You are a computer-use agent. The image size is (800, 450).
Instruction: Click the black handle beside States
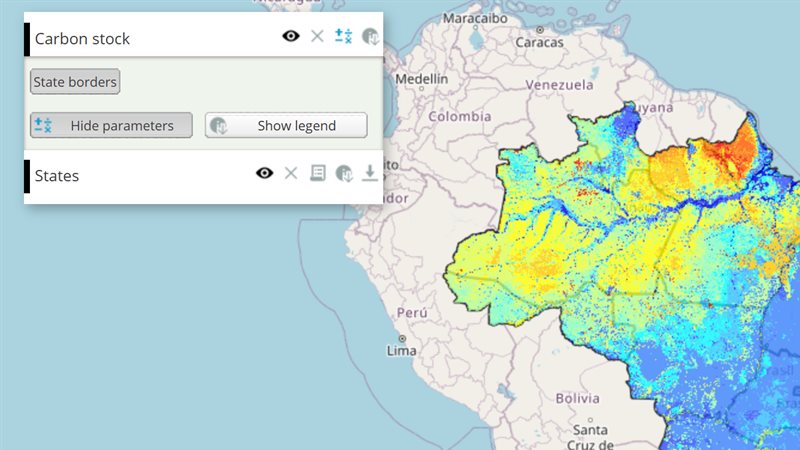pos(27,177)
